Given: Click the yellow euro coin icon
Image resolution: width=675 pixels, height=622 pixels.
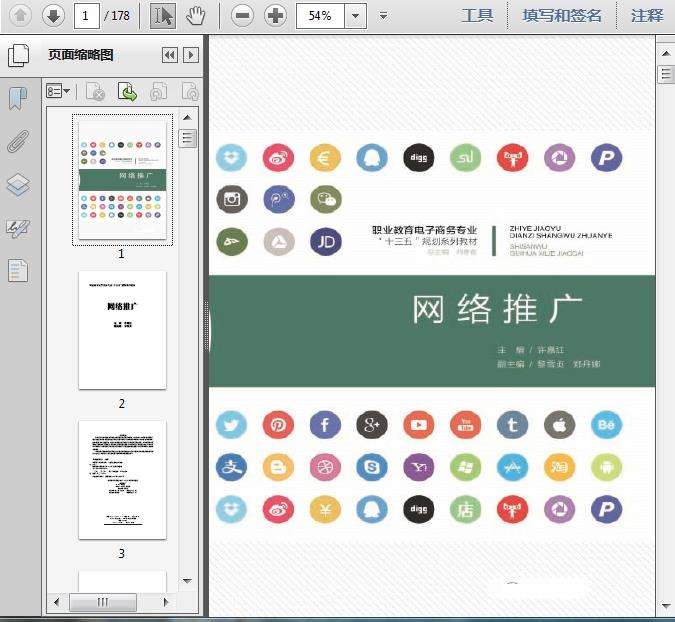Looking at the screenshot, I should click(325, 158).
